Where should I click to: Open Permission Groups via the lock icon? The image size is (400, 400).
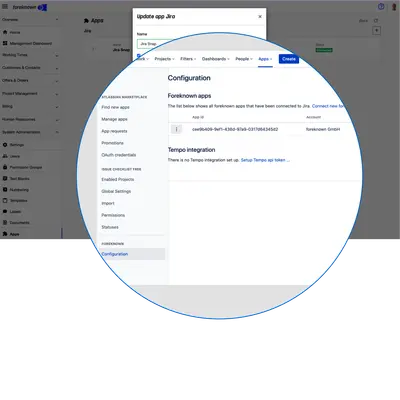pyautogui.click(x=5, y=167)
